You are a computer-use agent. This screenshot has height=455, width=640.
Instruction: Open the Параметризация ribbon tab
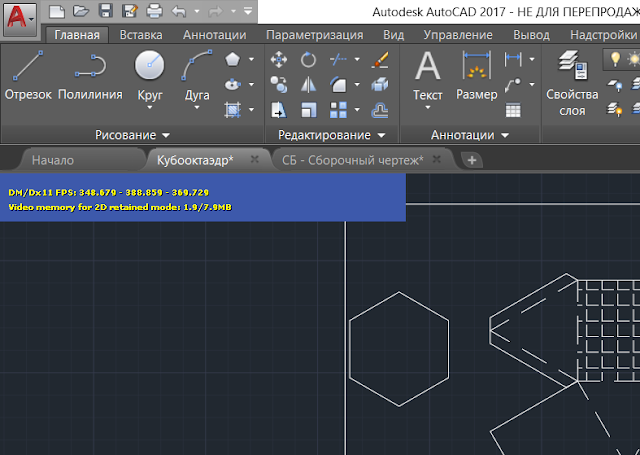coord(315,35)
